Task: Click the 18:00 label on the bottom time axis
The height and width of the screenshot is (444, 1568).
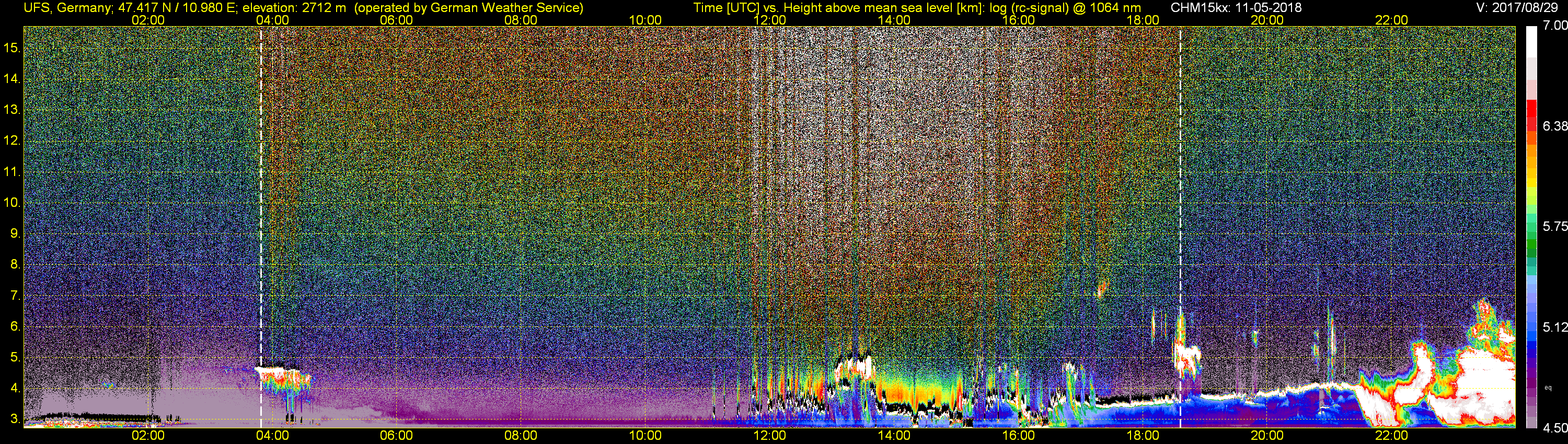Action: coord(1143,436)
